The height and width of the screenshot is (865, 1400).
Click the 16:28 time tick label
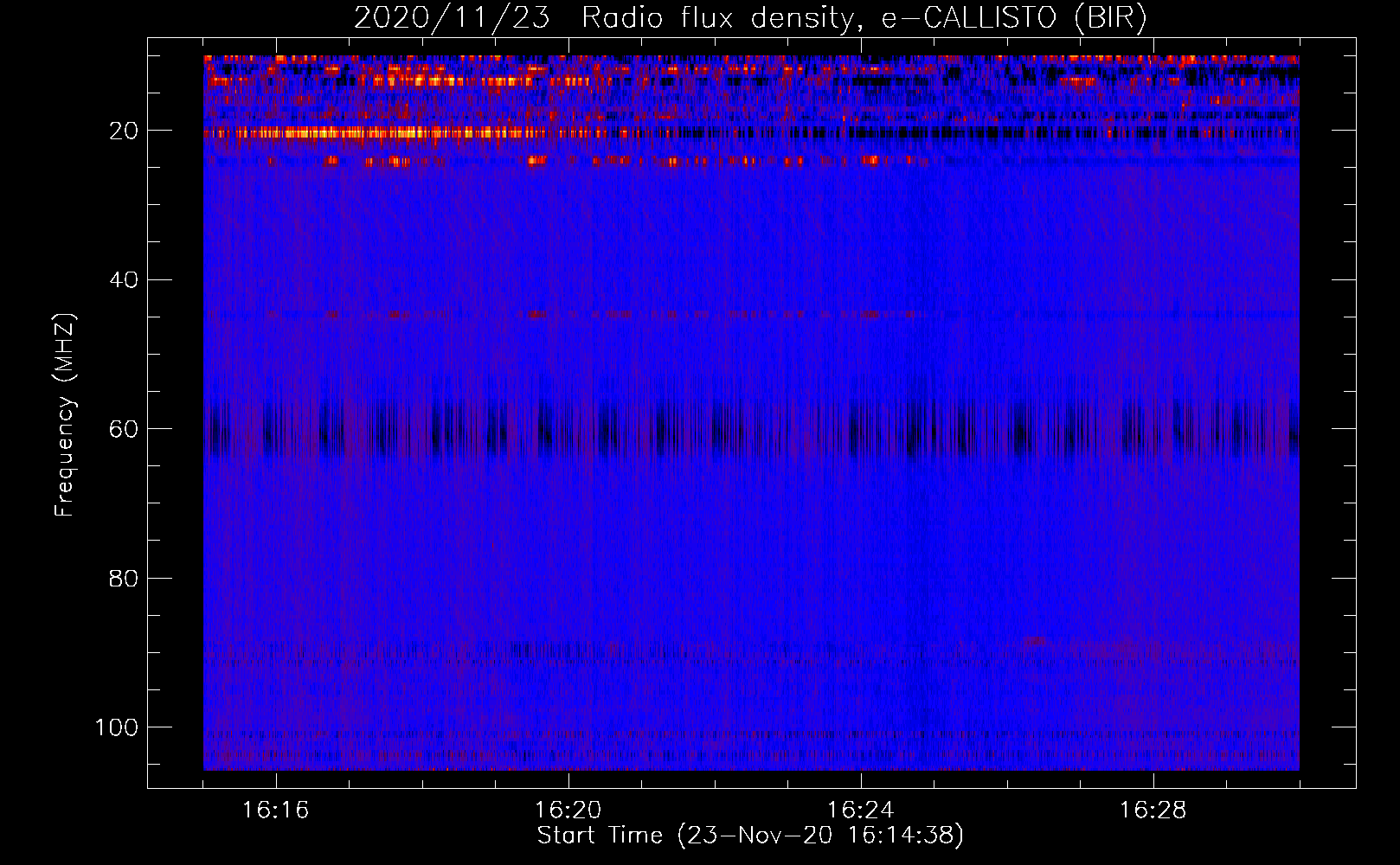coord(1153,811)
